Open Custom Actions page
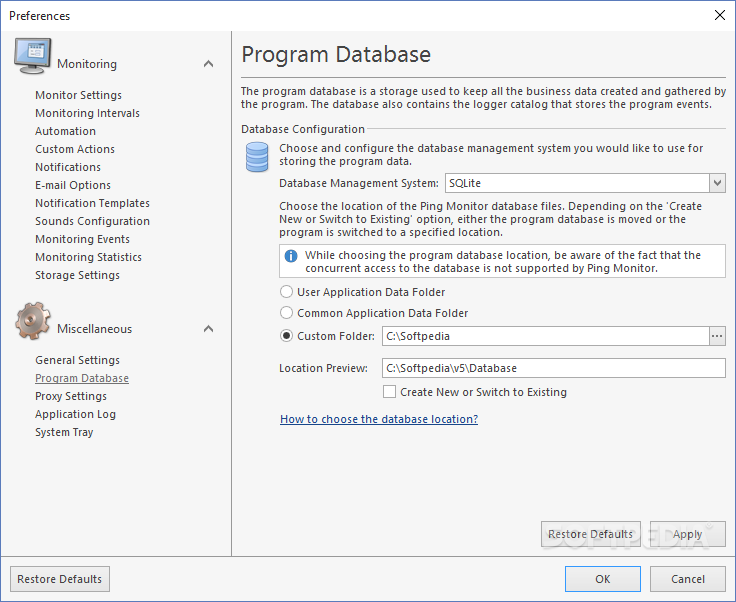Viewport: 736px width, 602px height. click(75, 149)
